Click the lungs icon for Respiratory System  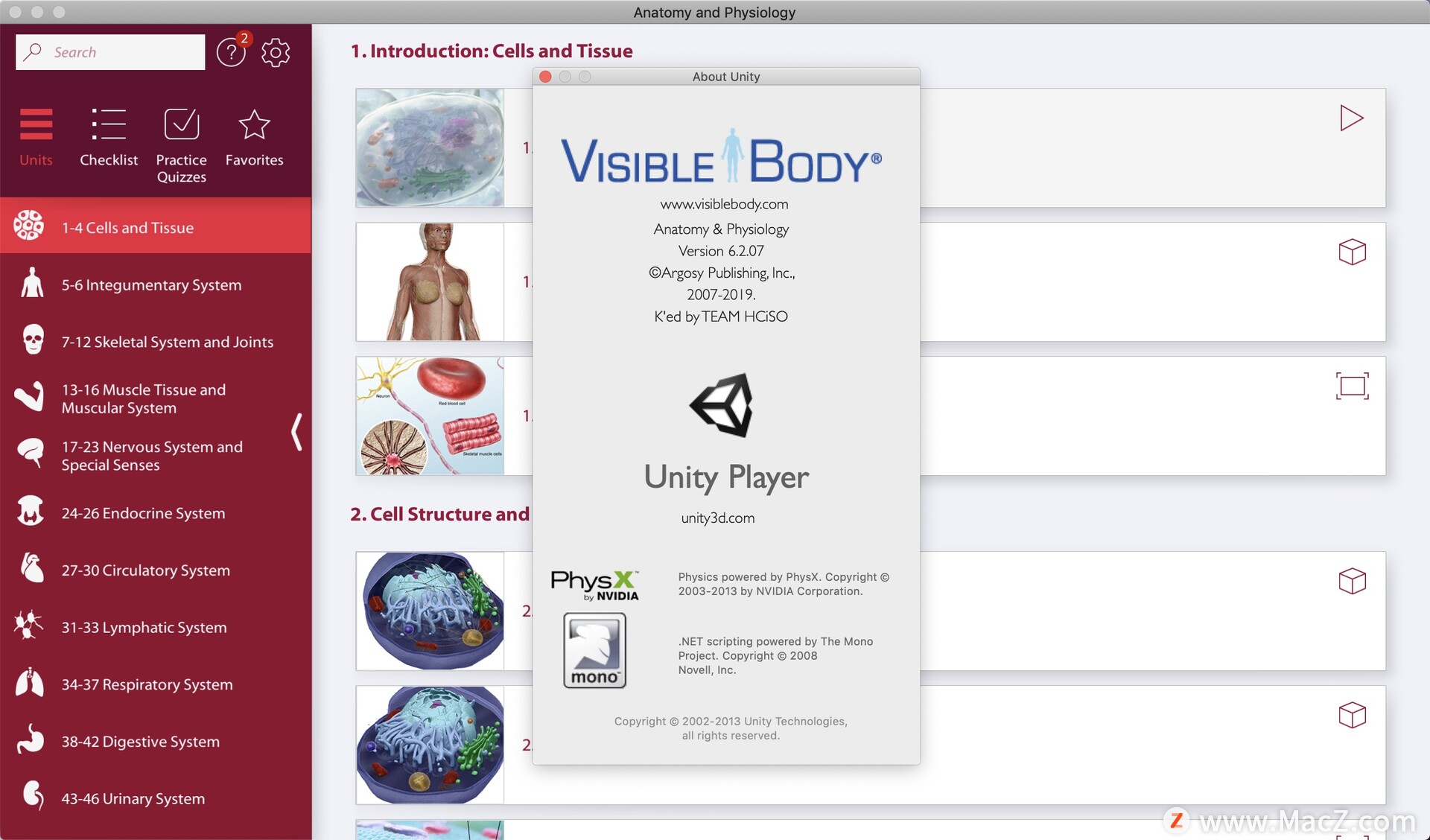[30, 682]
